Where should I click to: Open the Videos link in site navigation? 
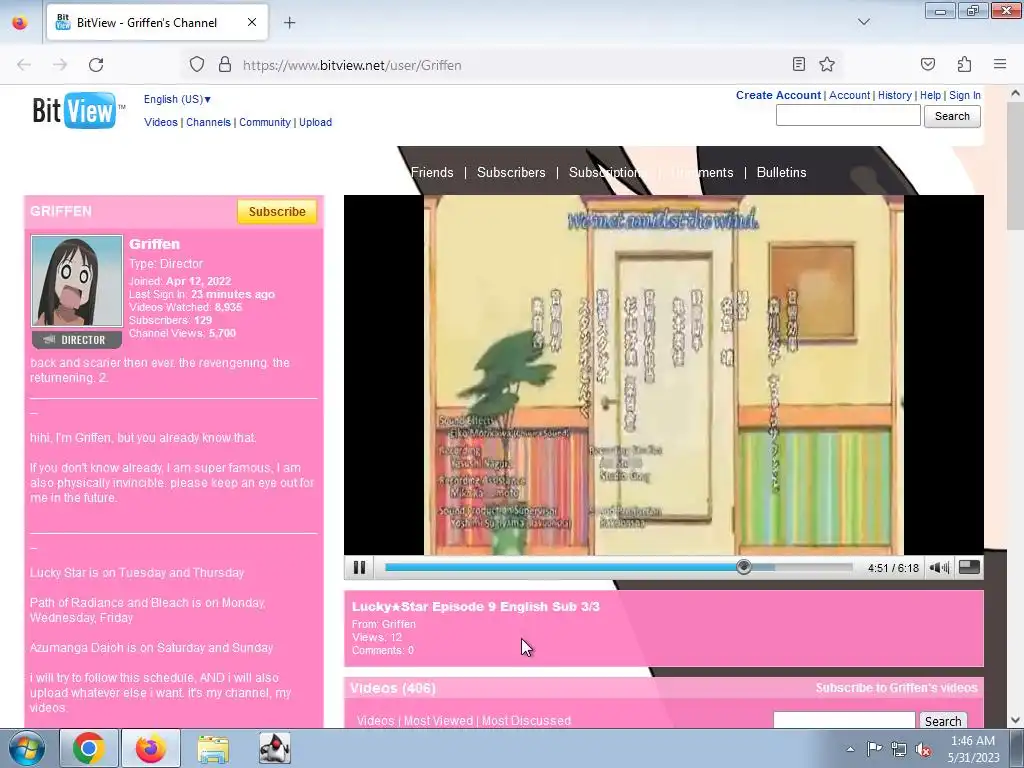point(161,122)
